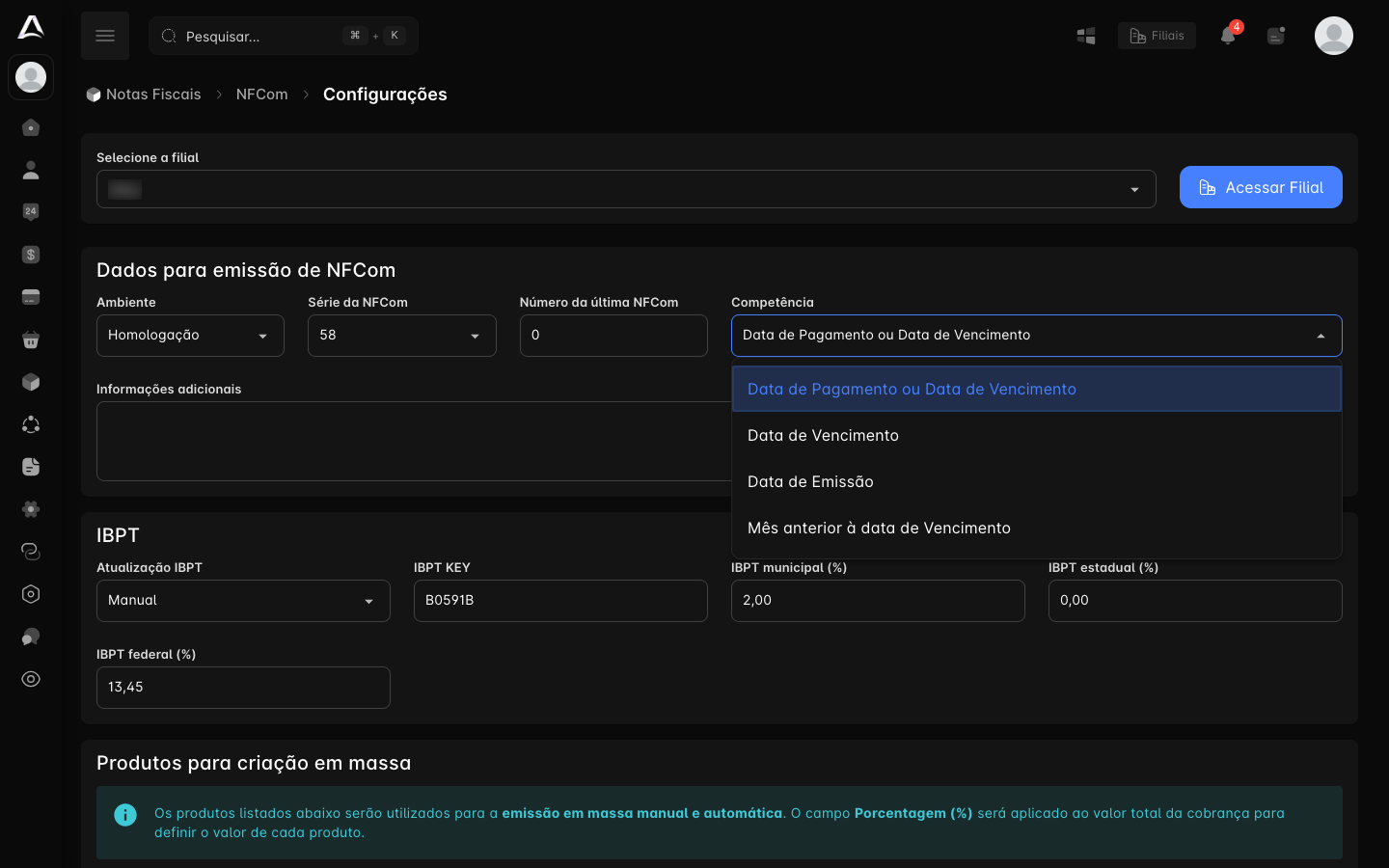The height and width of the screenshot is (868, 1389).
Task: Select the person icon in sidebar
Action: [x=31, y=170]
